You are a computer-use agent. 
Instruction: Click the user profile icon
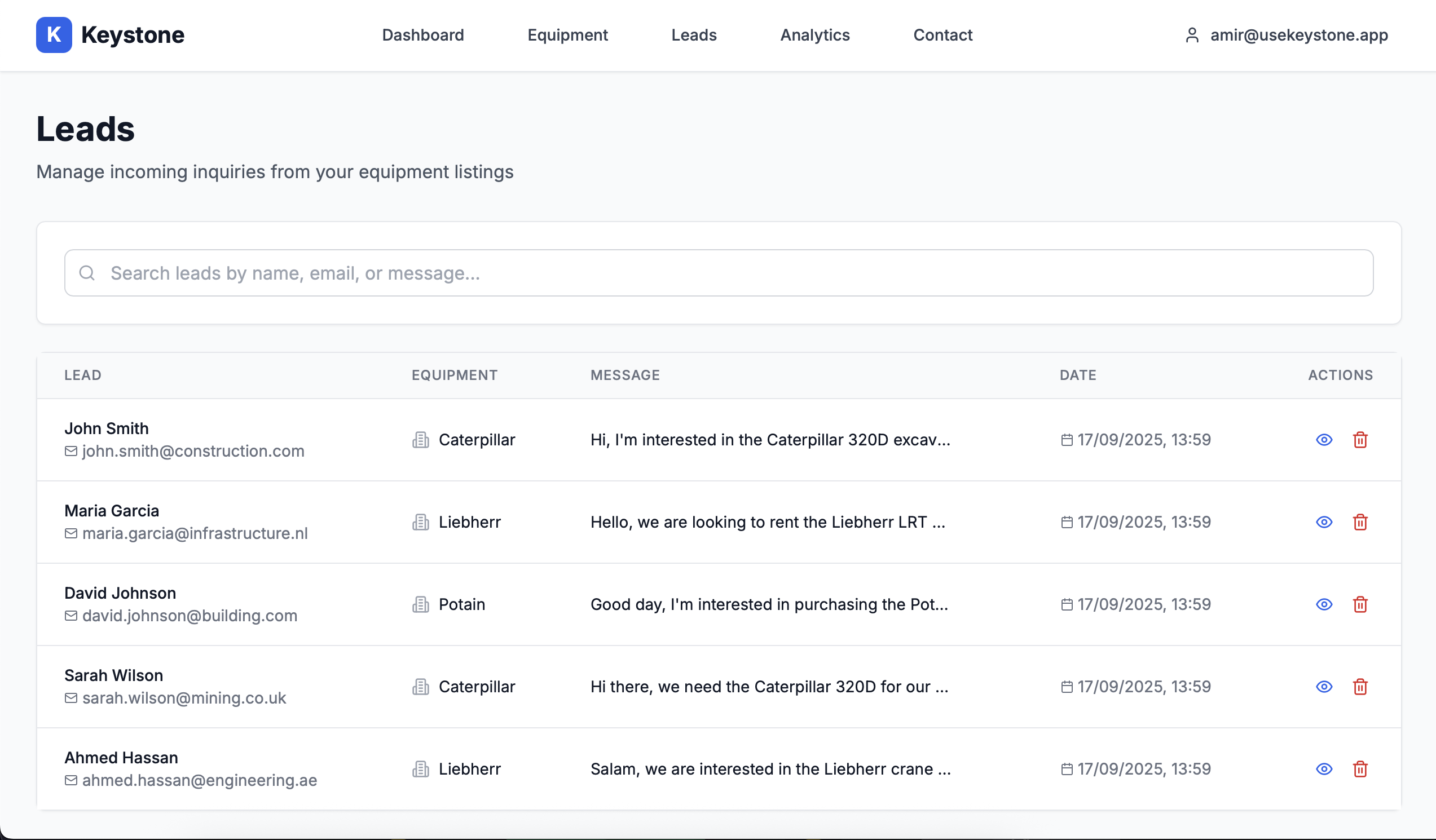click(x=1192, y=36)
